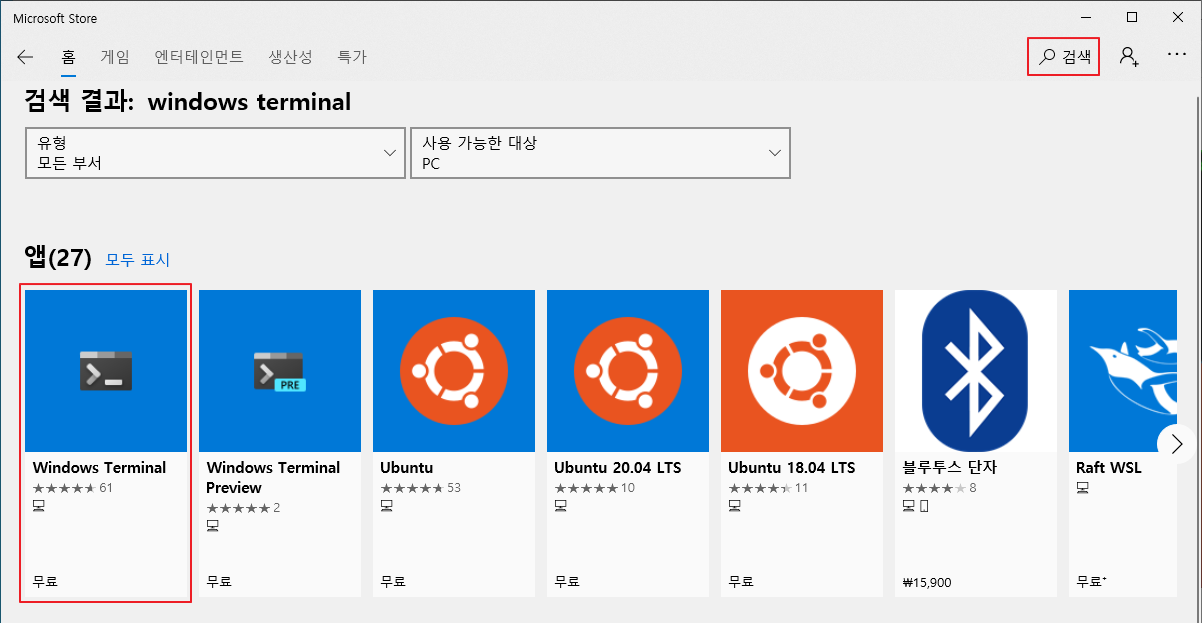Click the 모두 표시 link
The height and width of the screenshot is (623, 1202).
click(x=138, y=260)
